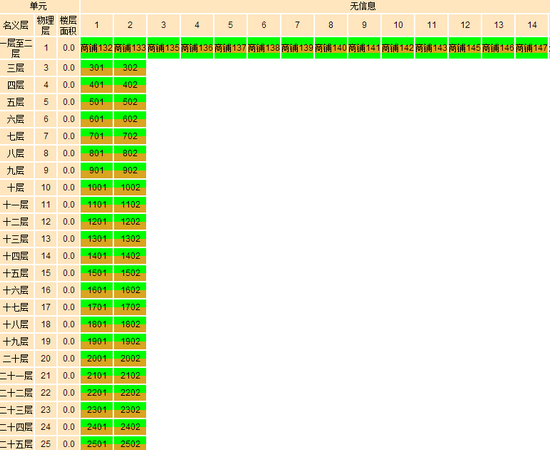Select shop 商铺147 cell
Viewport: 550px width, 450px height.
coord(531,48)
